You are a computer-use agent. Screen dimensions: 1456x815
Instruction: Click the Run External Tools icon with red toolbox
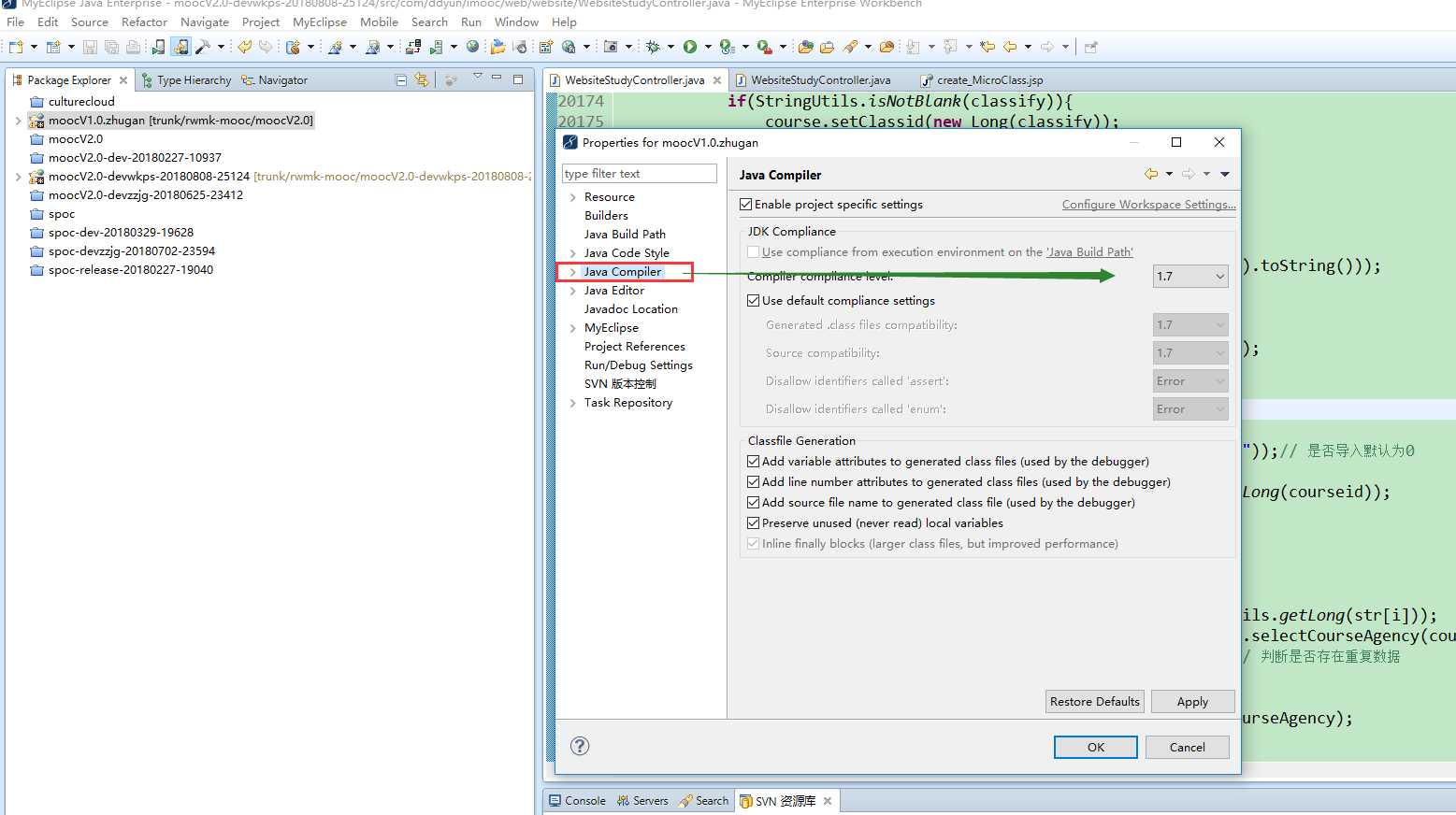765,47
